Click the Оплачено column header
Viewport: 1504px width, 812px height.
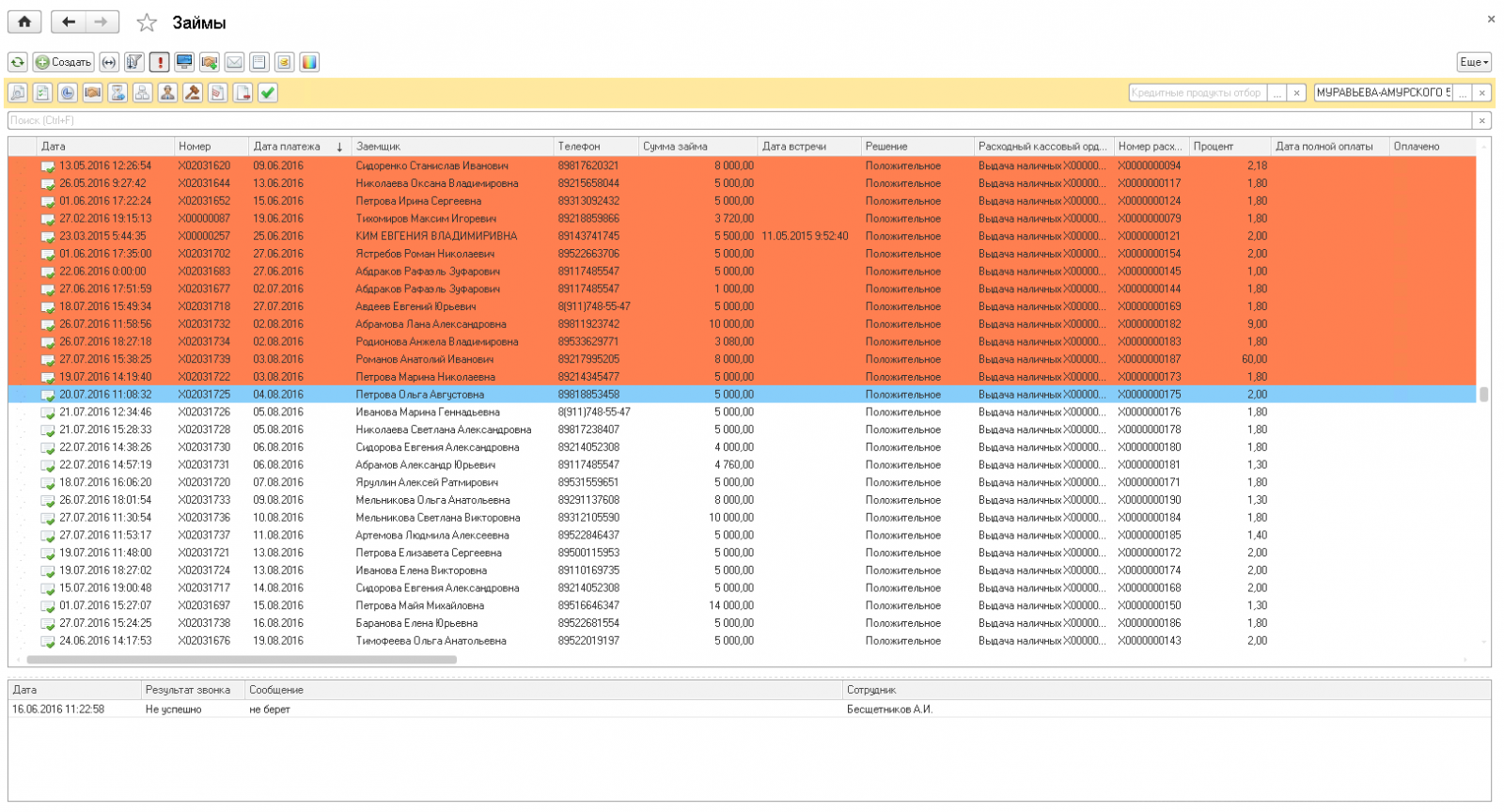pos(1433,147)
